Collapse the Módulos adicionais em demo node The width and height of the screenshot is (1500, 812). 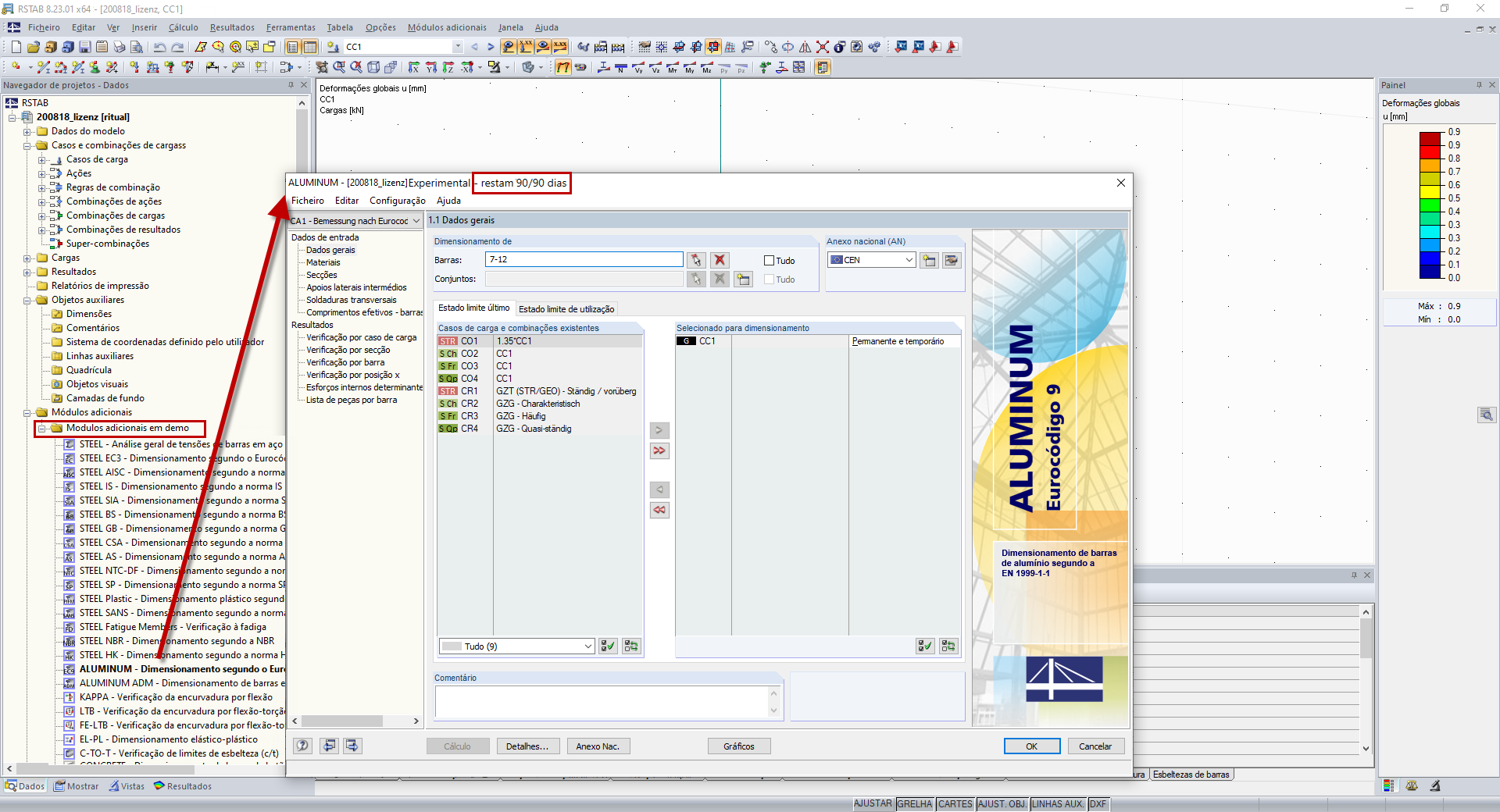coord(42,429)
